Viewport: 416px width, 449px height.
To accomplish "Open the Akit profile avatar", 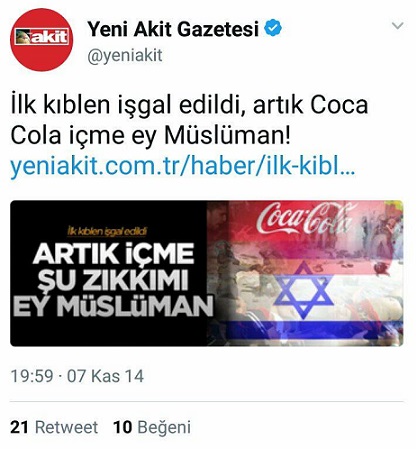I will [41, 40].
